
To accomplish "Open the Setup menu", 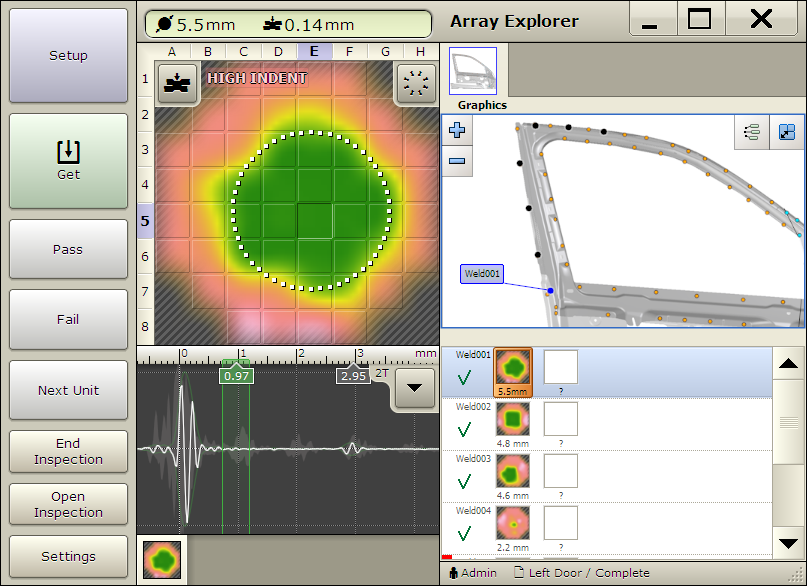I will pos(69,56).
